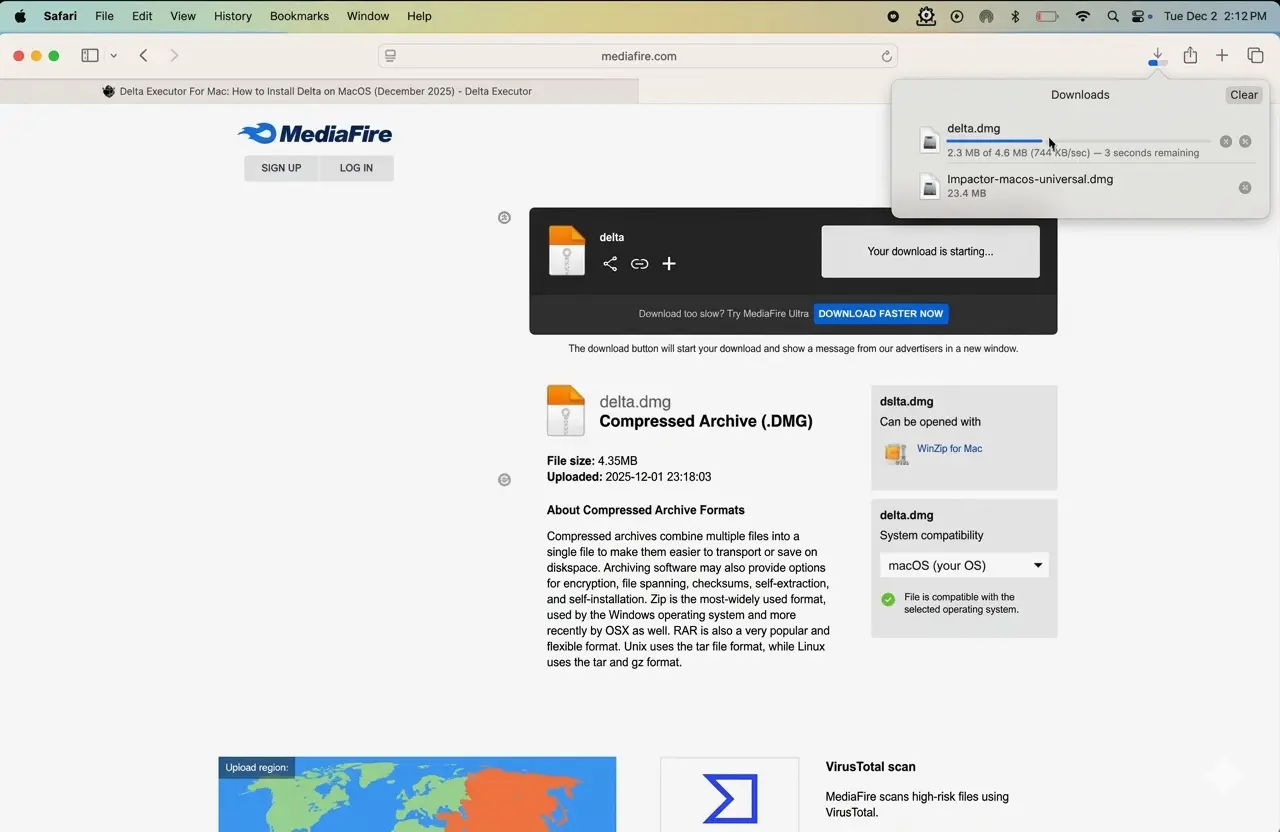Click the MediaFire logo
The image size is (1280, 832).
pyautogui.click(x=315, y=133)
